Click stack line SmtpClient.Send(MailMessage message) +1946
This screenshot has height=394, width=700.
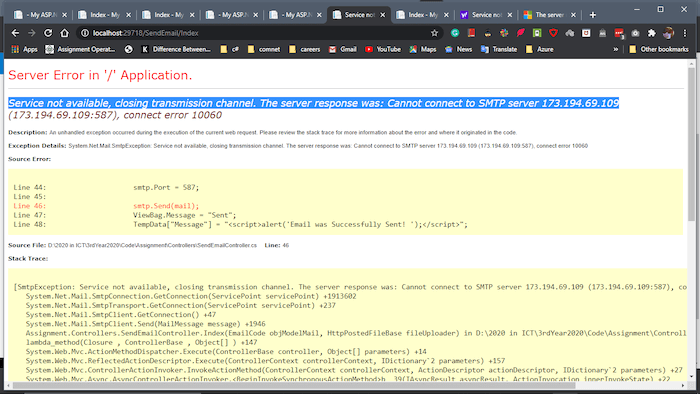pos(145,324)
